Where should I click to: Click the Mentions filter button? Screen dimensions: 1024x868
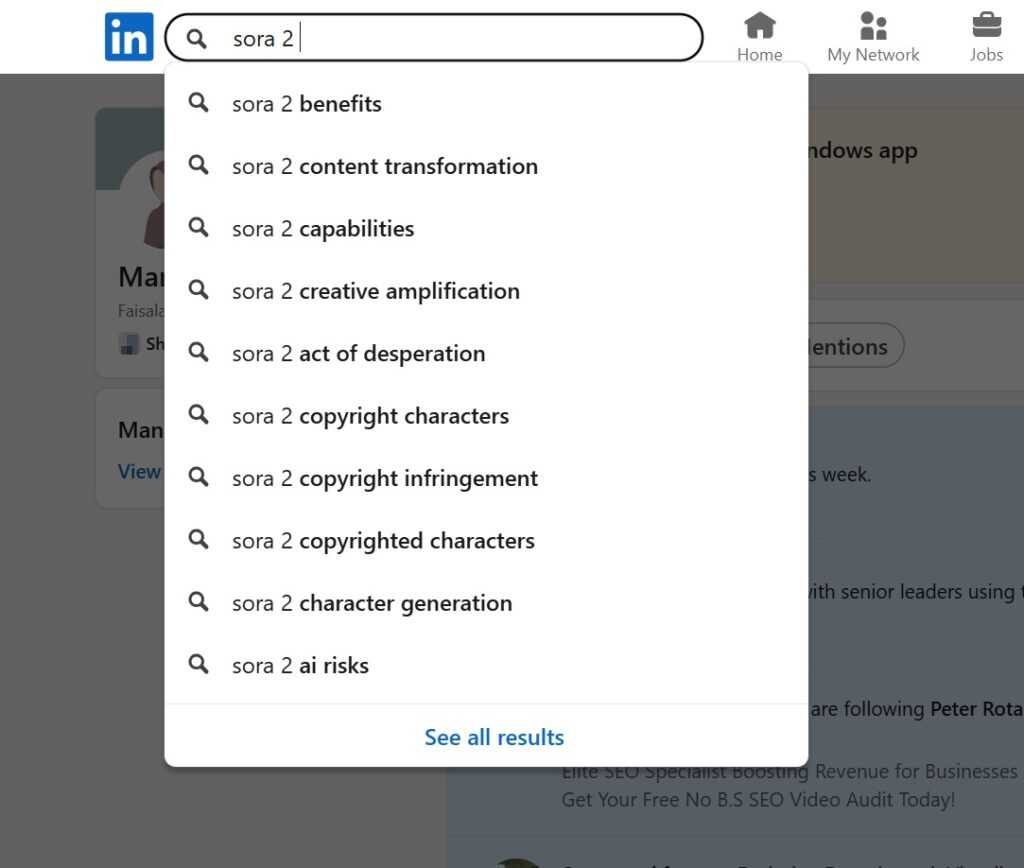pos(850,347)
